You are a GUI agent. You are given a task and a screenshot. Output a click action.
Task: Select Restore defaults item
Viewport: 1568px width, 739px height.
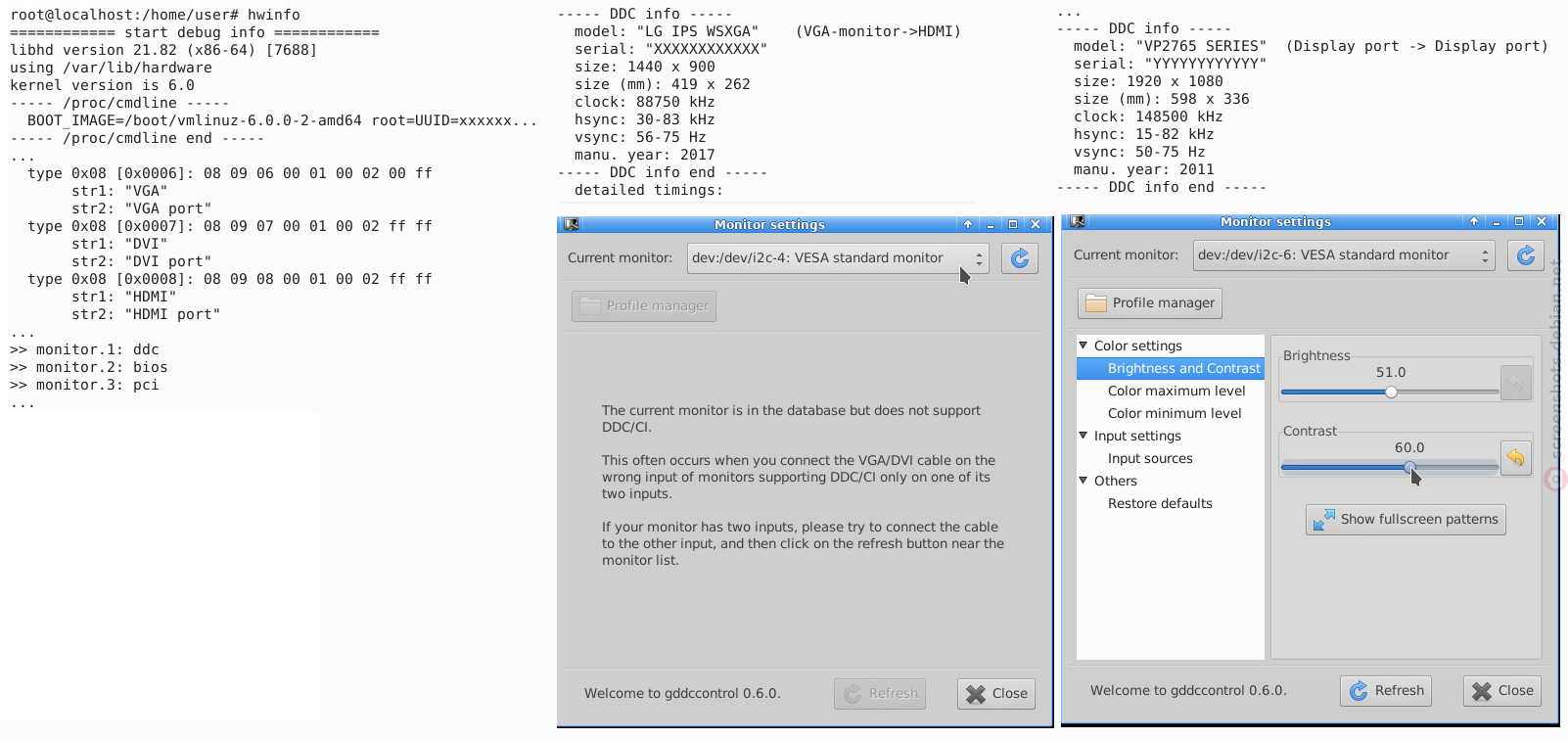[1160, 503]
